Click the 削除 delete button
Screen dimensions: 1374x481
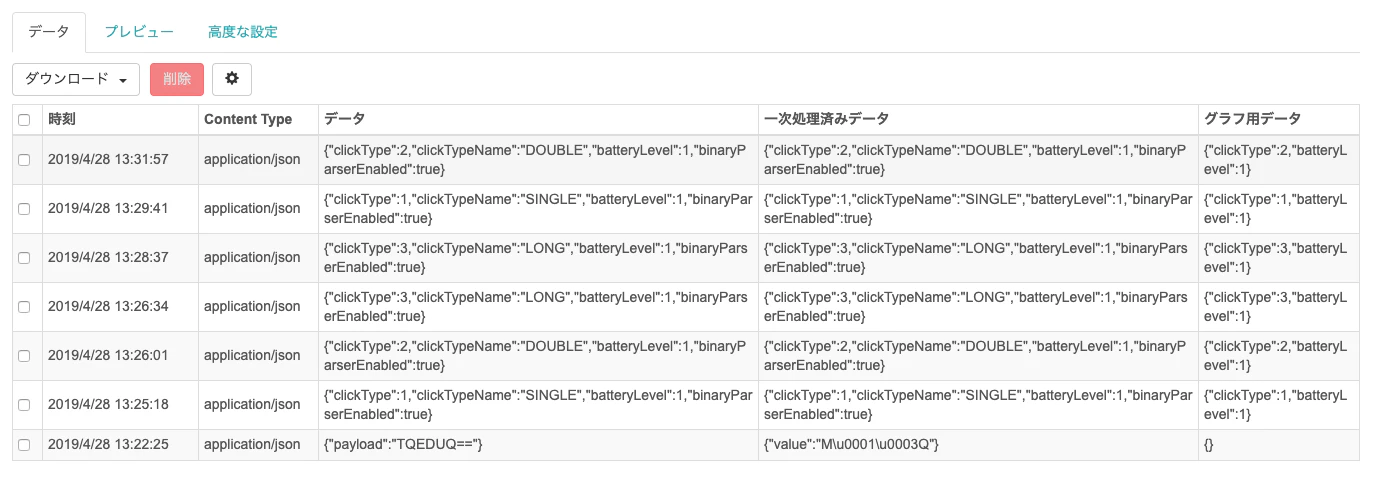[177, 79]
